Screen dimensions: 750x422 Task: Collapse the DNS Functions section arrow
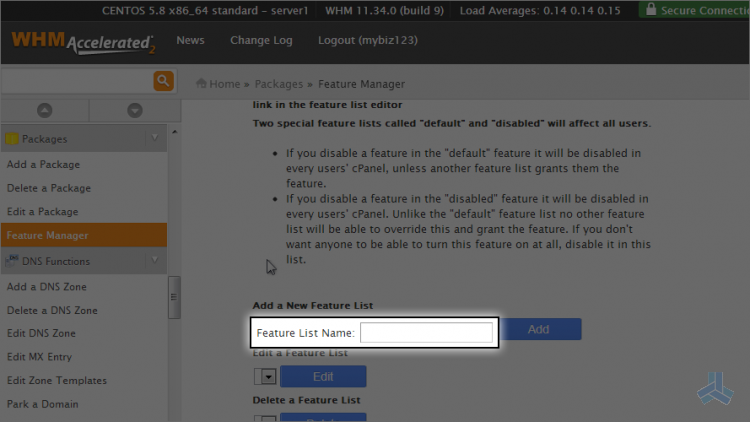154,260
